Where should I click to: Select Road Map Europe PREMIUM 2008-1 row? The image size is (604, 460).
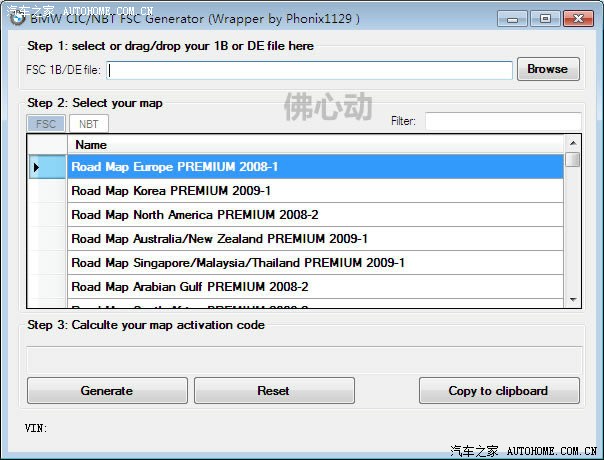(x=315, y=167)
